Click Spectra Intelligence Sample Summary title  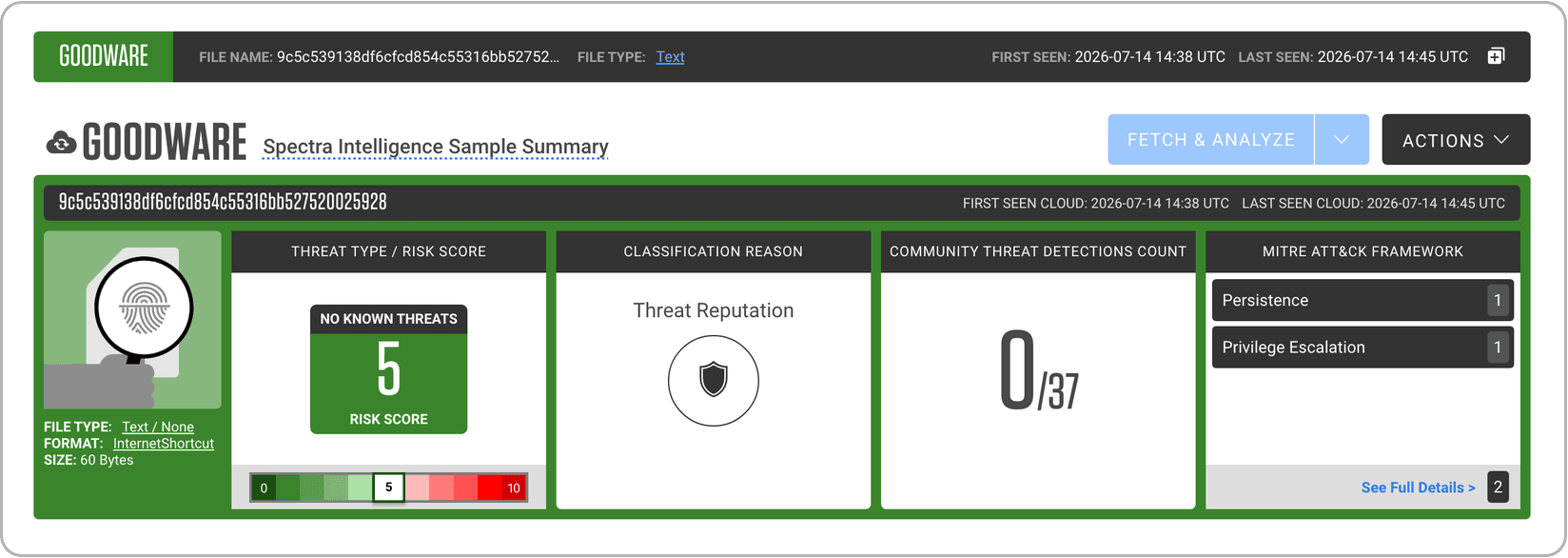pos(436,147)
